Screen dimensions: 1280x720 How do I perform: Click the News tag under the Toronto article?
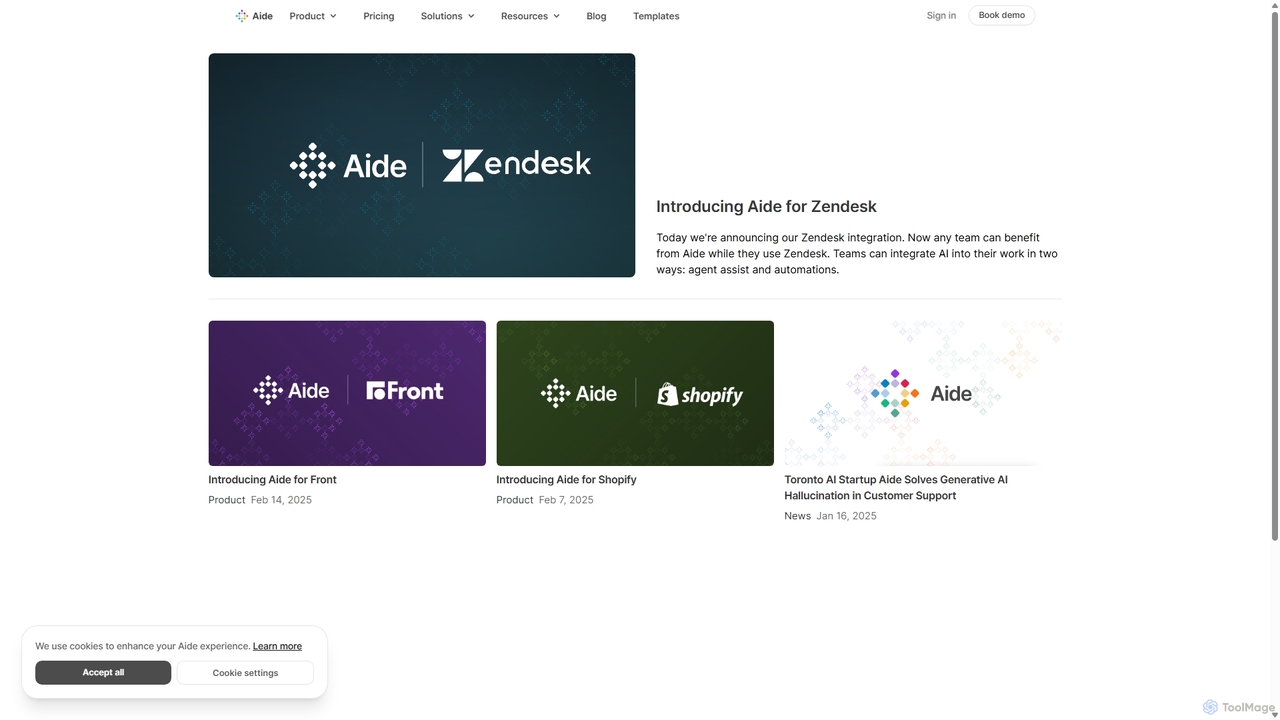pos(798,516)
